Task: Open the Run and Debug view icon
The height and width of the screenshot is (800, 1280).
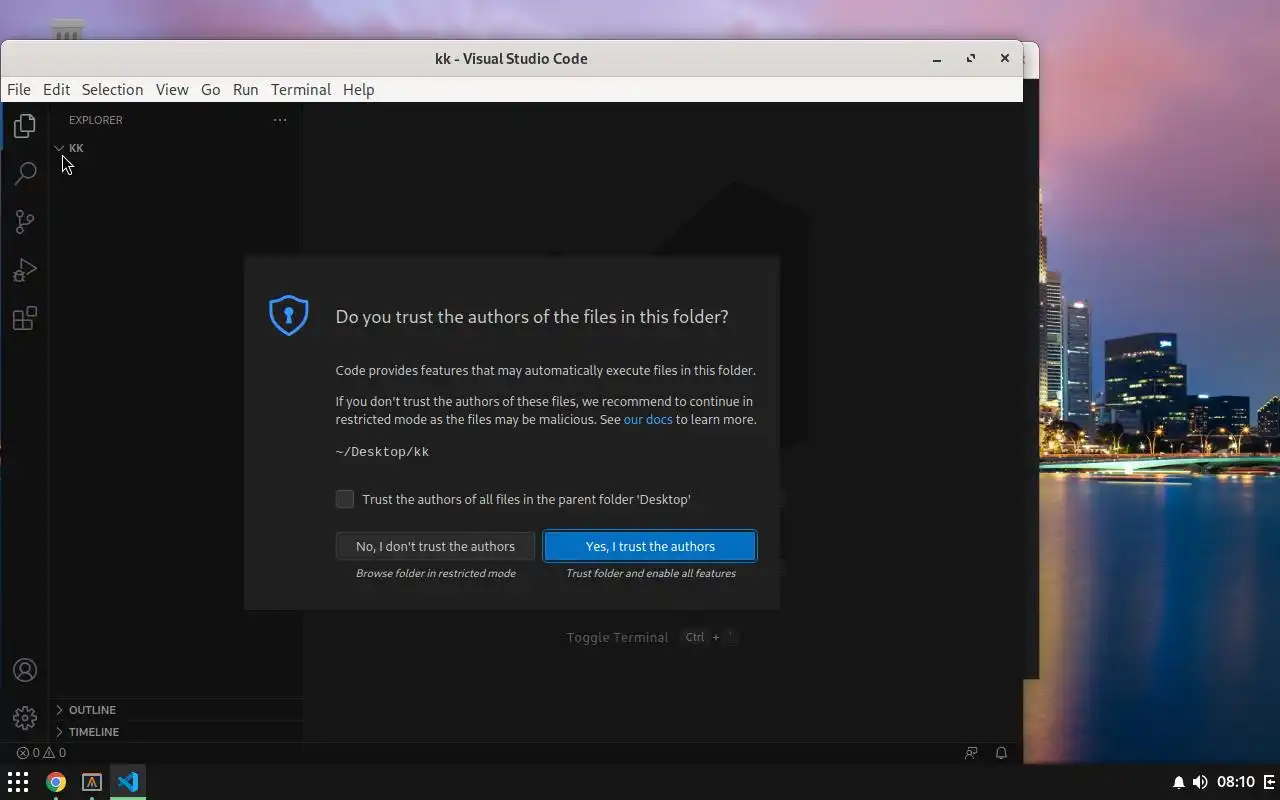Action: pyautogui.click(x=25, y=270)
